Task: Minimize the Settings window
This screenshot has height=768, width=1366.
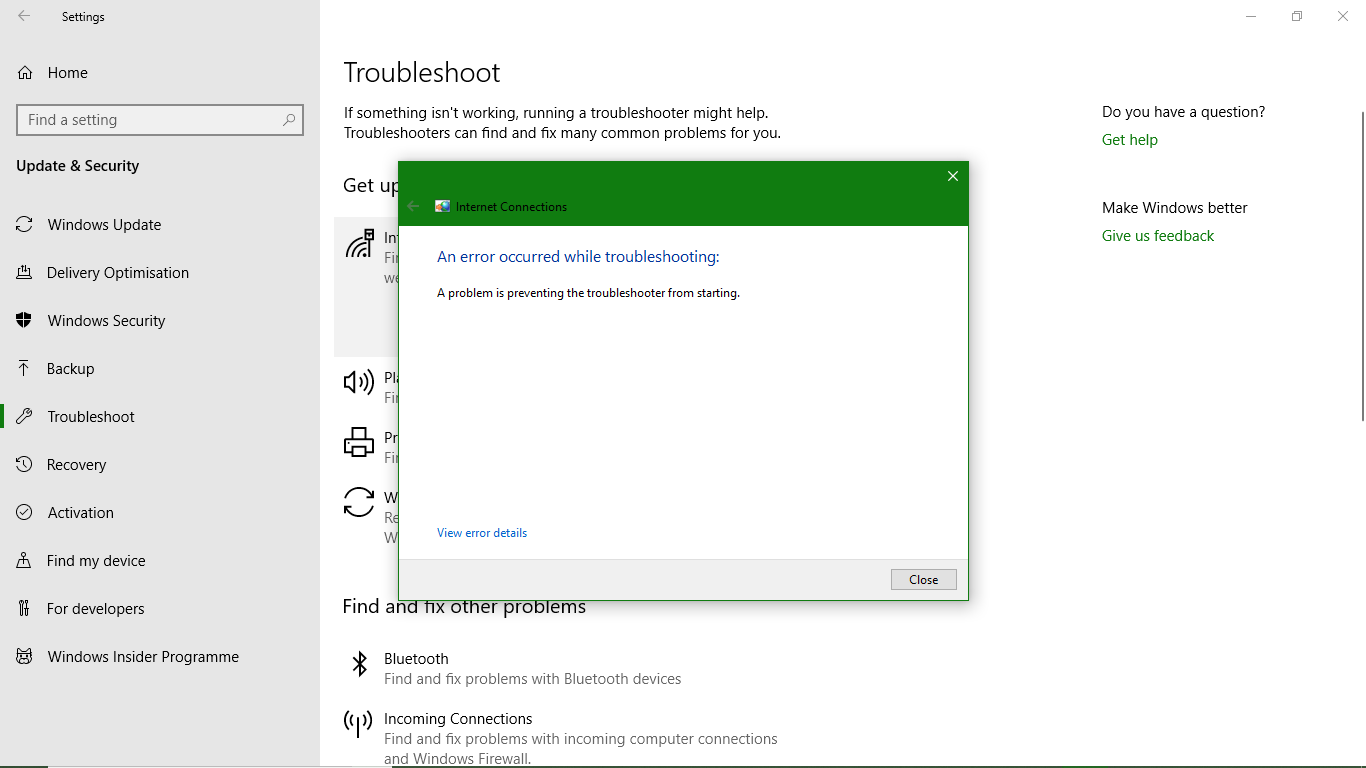Action: click(1251, 16)
